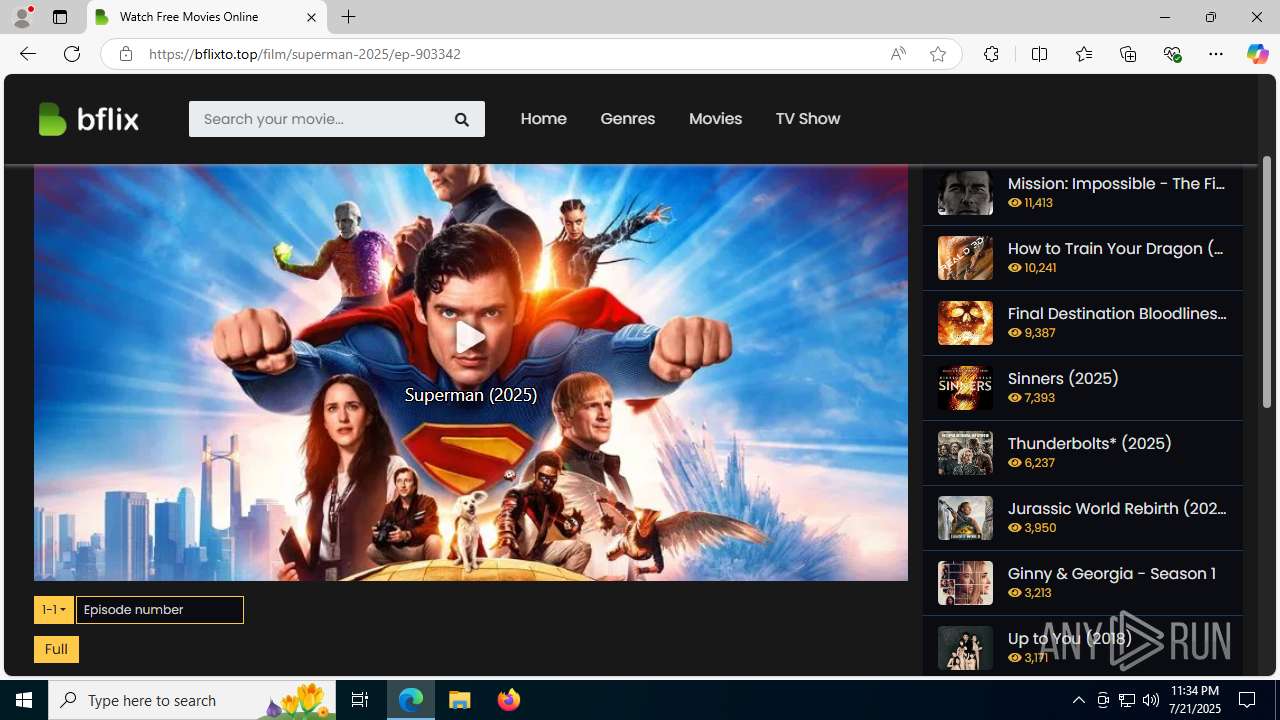This screenshot has width=1280, height=720.
Task: Switch to Watch Free Movies Online tab
Action: pyautogui.click(x=208, y=17)
